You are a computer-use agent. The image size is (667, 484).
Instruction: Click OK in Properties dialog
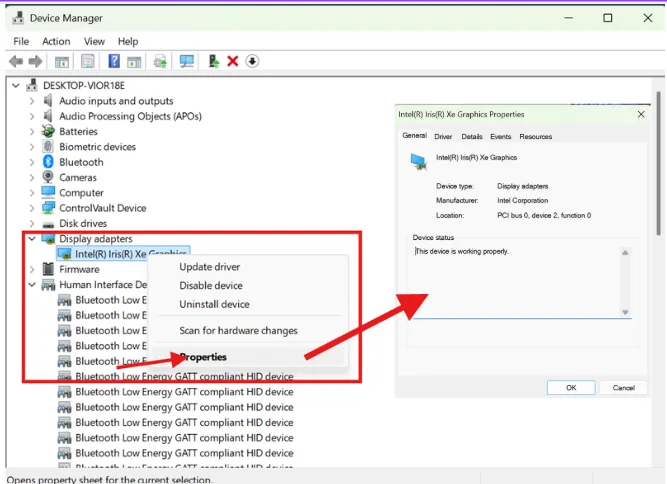[x=571, y=387]
